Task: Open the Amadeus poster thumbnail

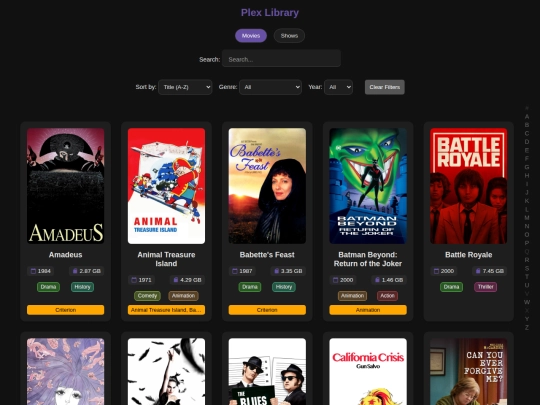Action: (65, 186)
